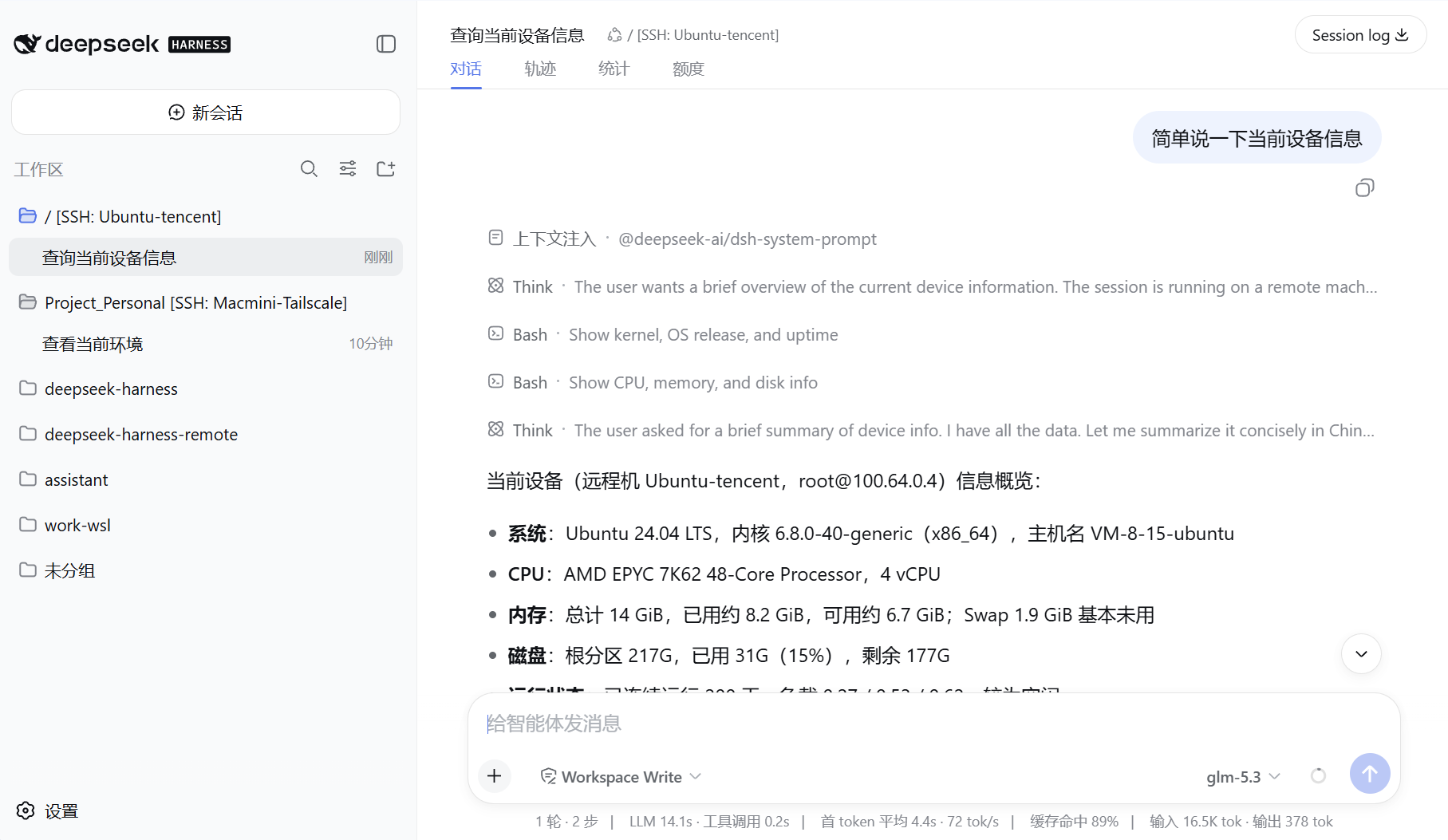The width and height of the screenshot is (1448, 840).
Task: Focus the 给智能体发消息 message input
Action: point(933,724)
